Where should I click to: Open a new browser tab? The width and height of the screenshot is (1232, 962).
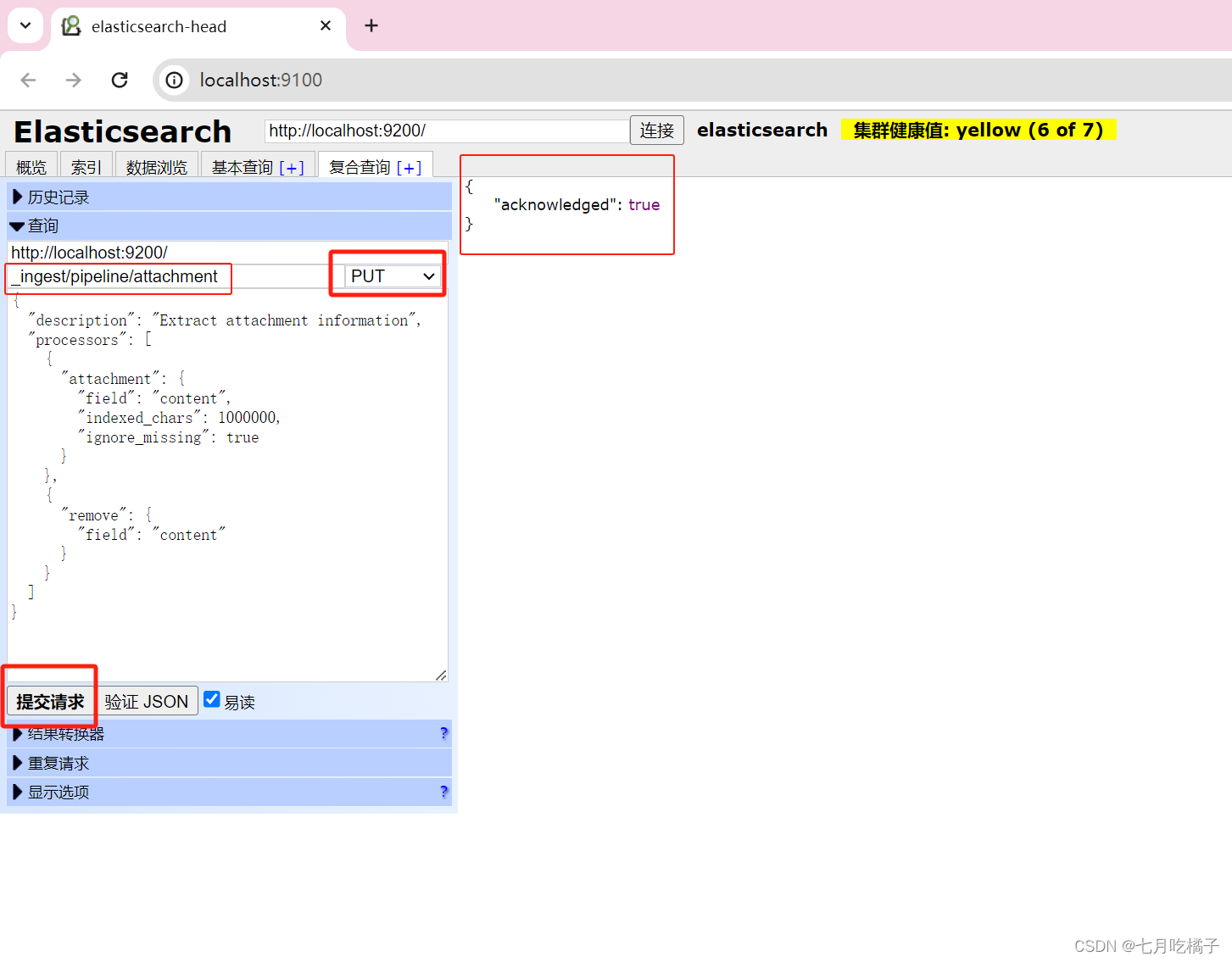pos(371,25)
